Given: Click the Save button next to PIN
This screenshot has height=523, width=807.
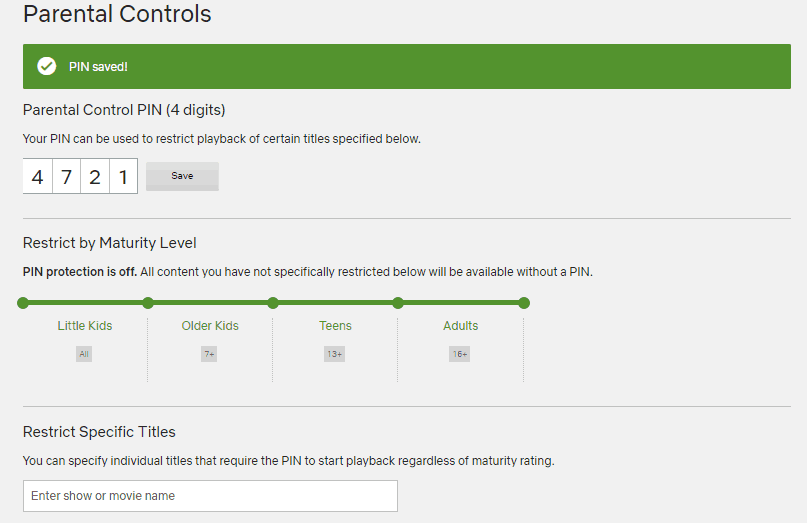Looking at the screenshot, I should tap(182, 176).
